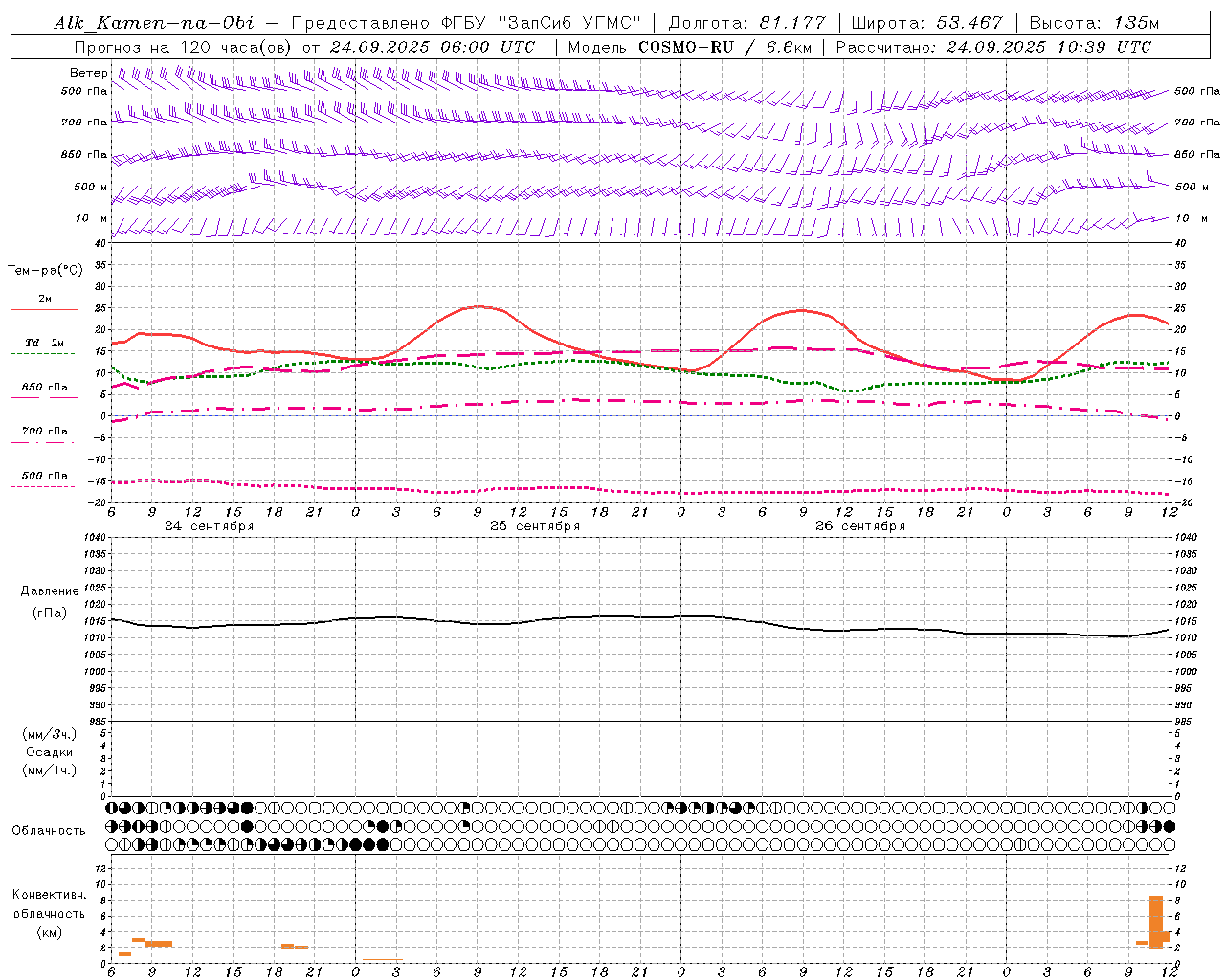
Task: Click the Td 2м dew point legend entry
Action: 45,343
